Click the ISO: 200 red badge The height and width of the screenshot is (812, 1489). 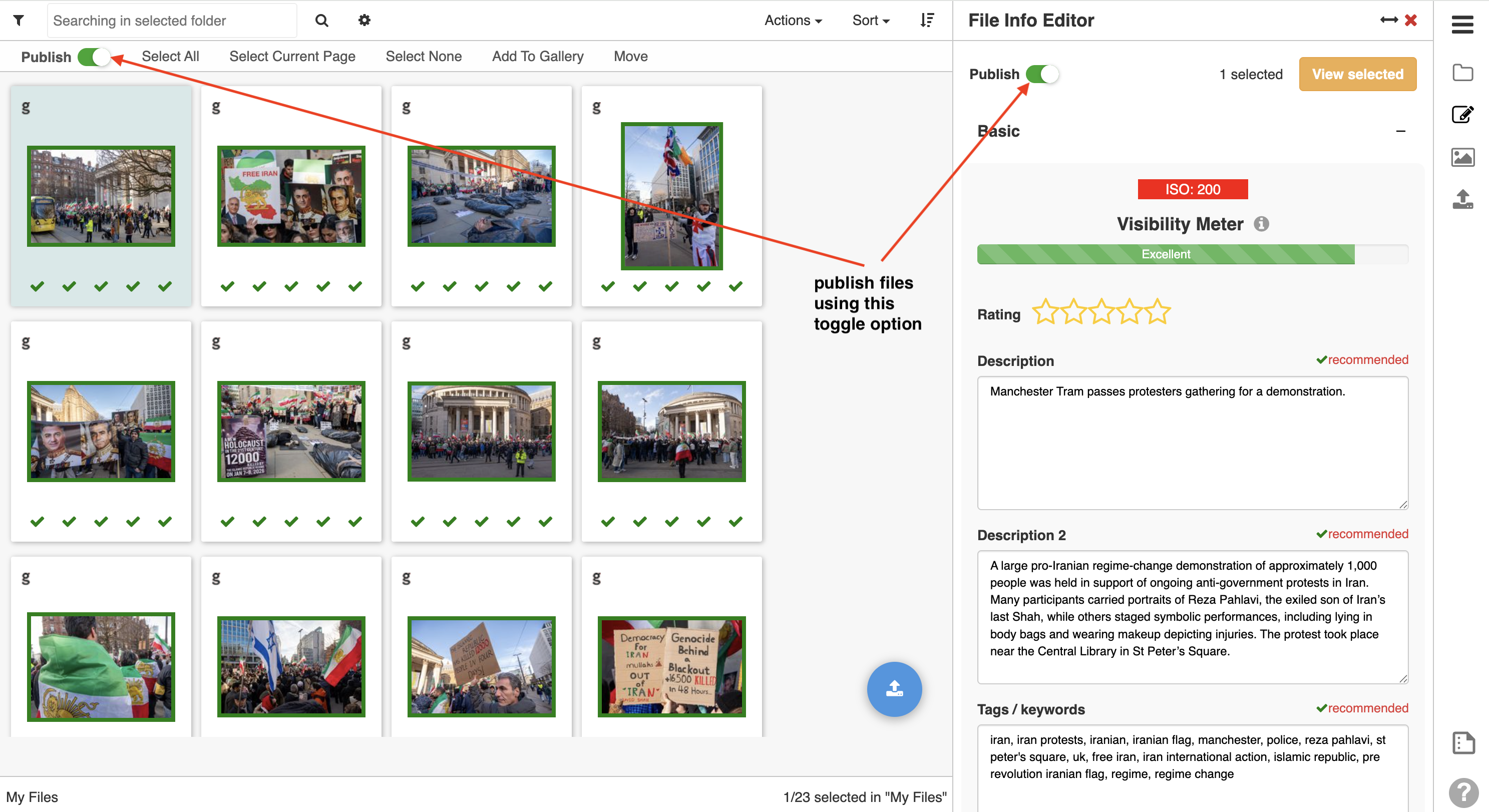pyautogui.click(x=1192, y=189)
